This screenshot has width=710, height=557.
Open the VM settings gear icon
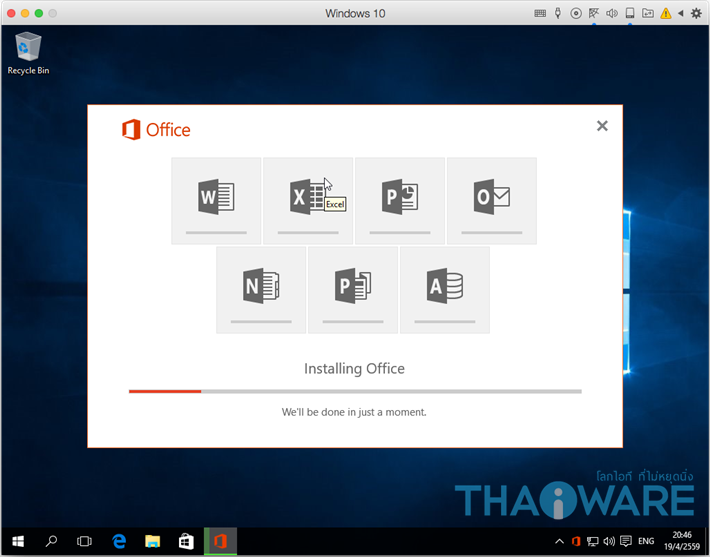coord(696,13)
